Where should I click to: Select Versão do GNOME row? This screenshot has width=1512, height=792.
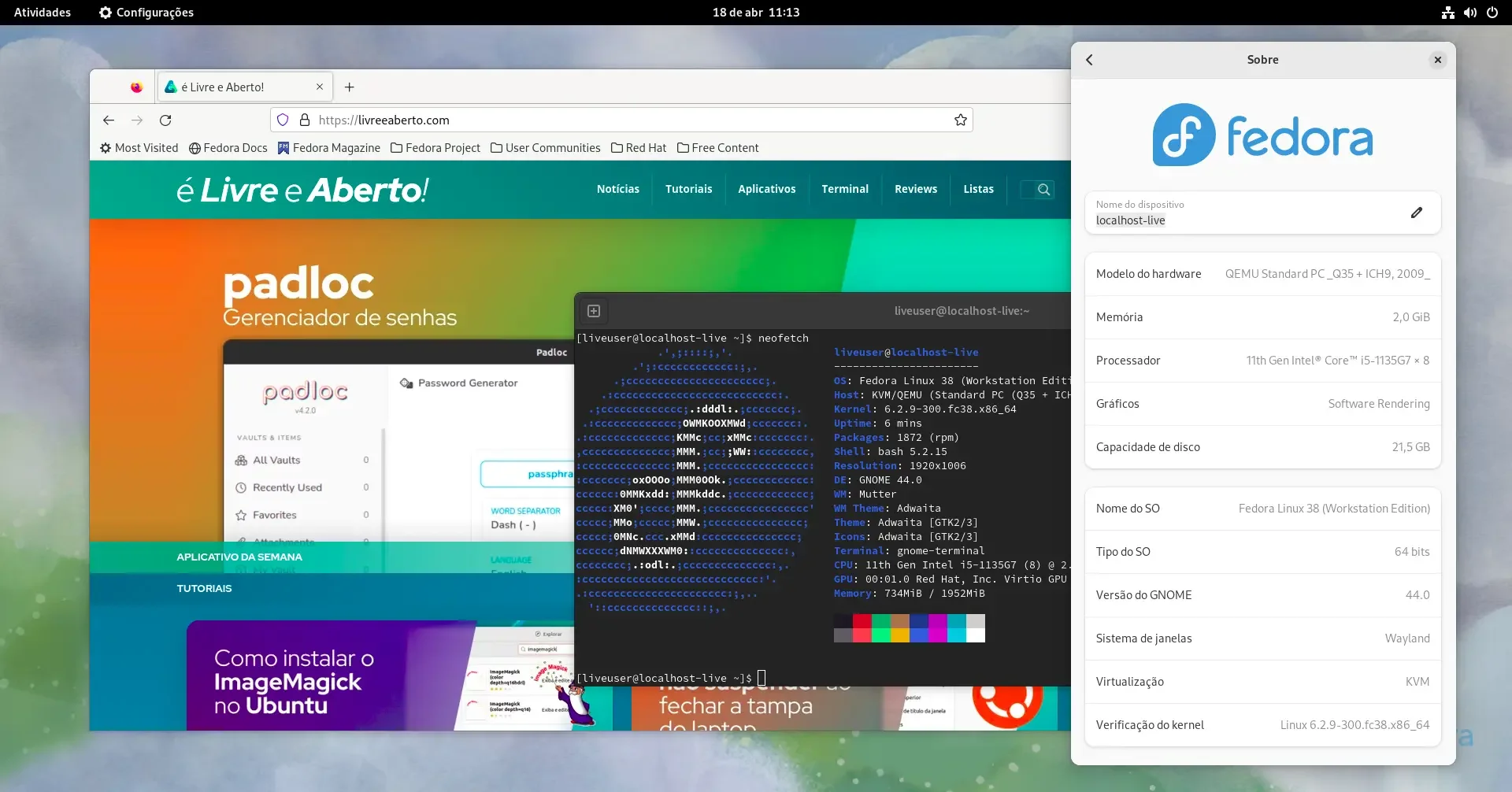pos(1262,595)
